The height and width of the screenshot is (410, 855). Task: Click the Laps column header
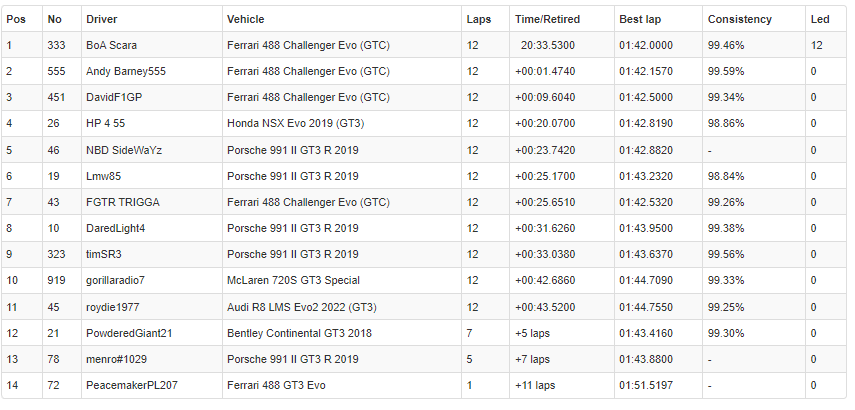[478, 19]
